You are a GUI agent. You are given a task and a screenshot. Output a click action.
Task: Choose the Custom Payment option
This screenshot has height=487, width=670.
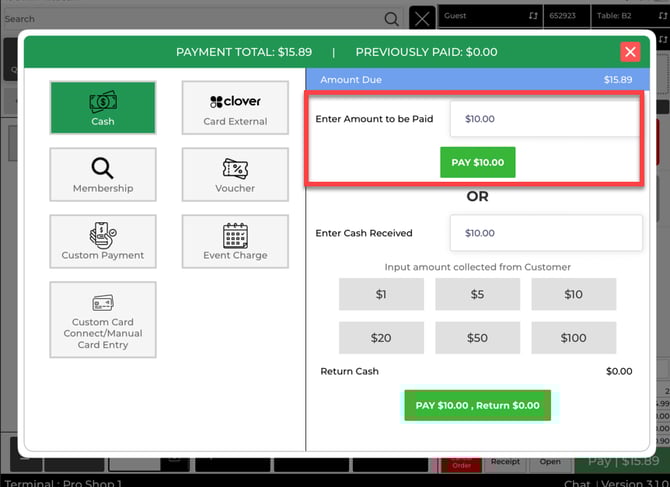103,242
